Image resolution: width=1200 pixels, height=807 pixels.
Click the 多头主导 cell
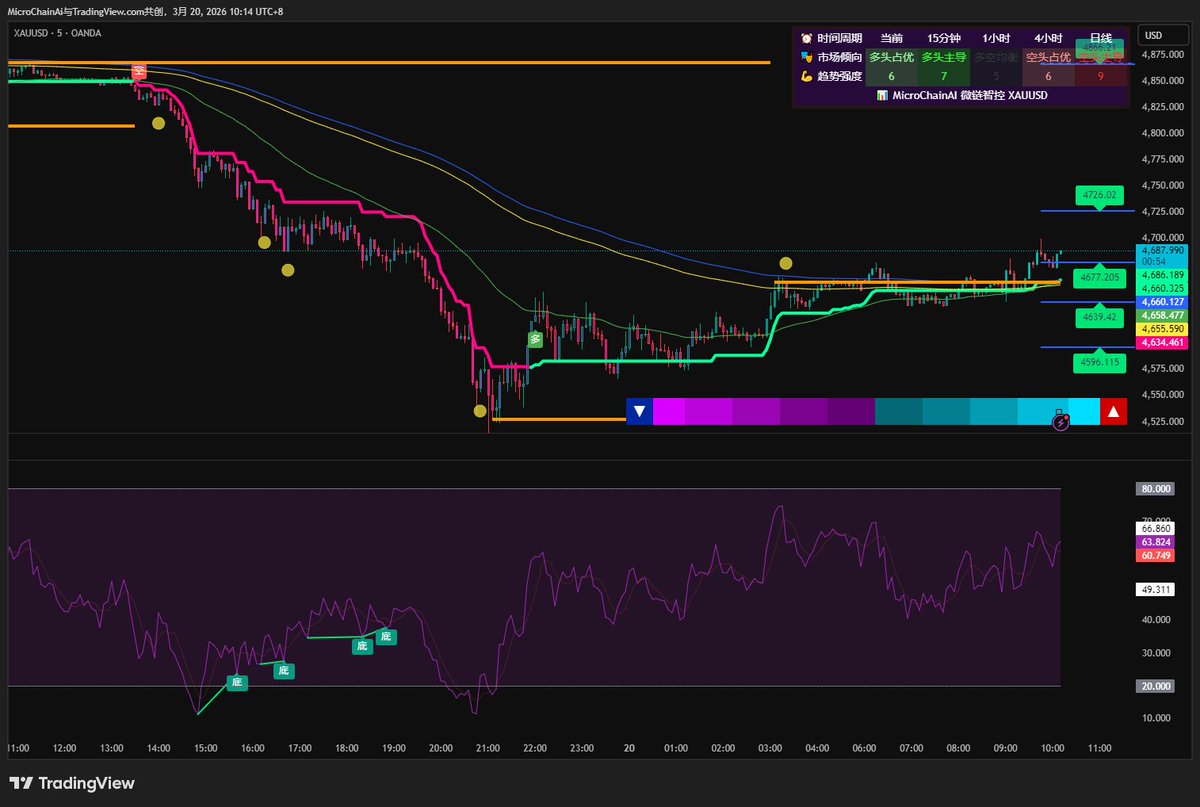(x=944, y=57)
